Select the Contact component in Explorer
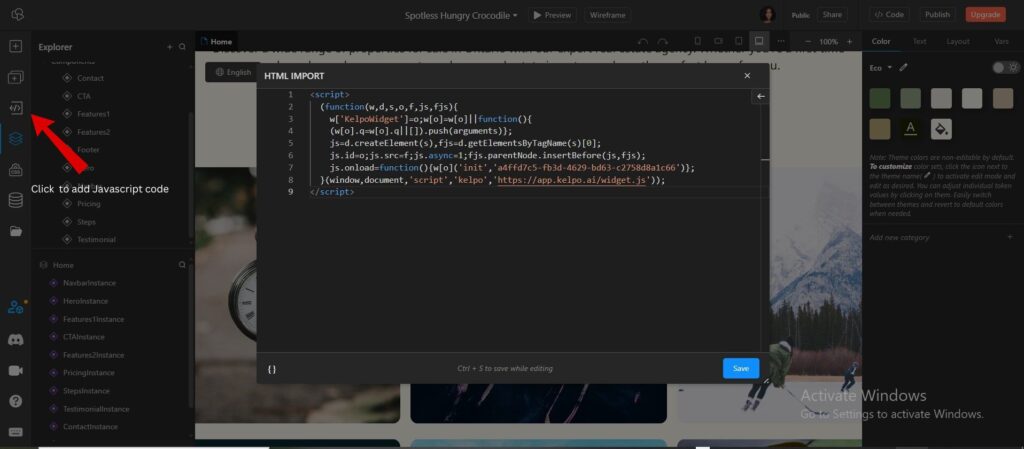This screenshot has width=1024, height=449. (90, 78)
